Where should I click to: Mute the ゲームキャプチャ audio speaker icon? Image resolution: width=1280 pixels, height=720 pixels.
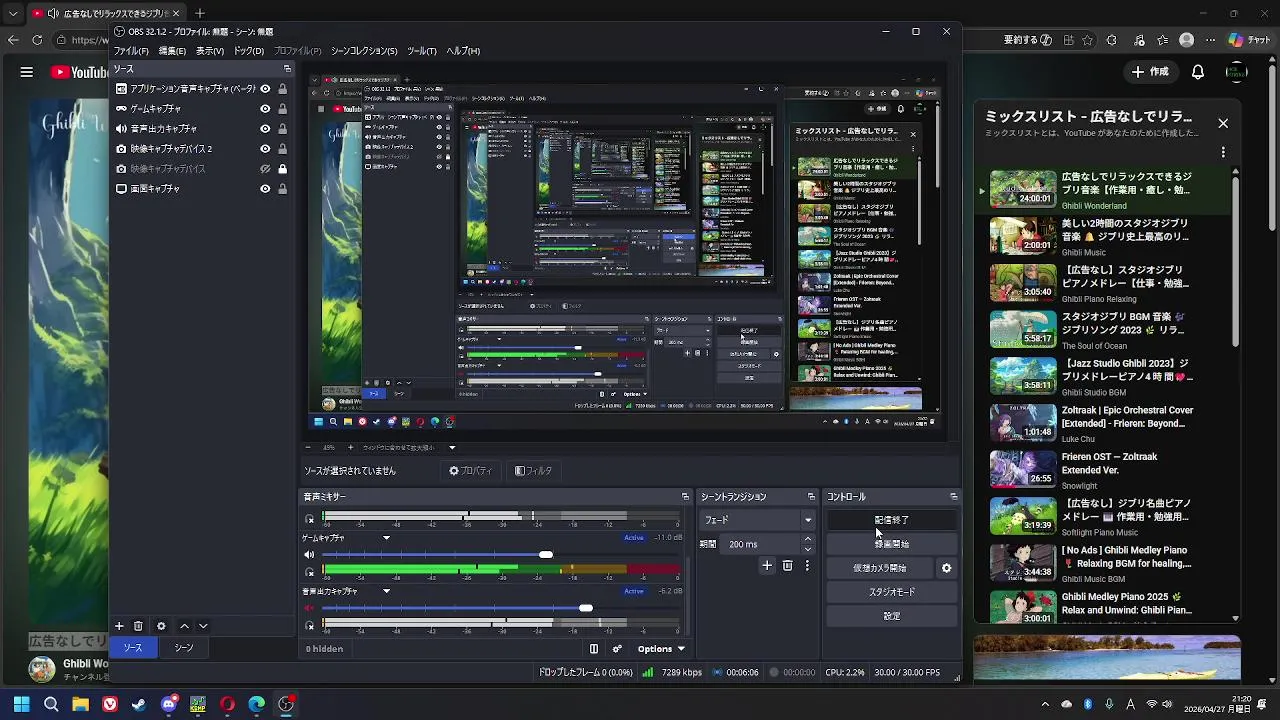[309, 554]
